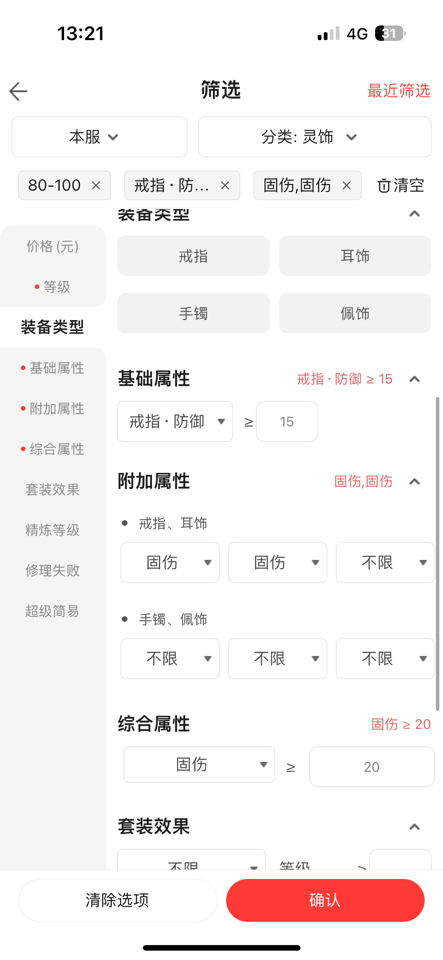Viewport: 443px width, 960px height.
Task: Select the 戒指 equipment type option
Action: coord(193,256)
